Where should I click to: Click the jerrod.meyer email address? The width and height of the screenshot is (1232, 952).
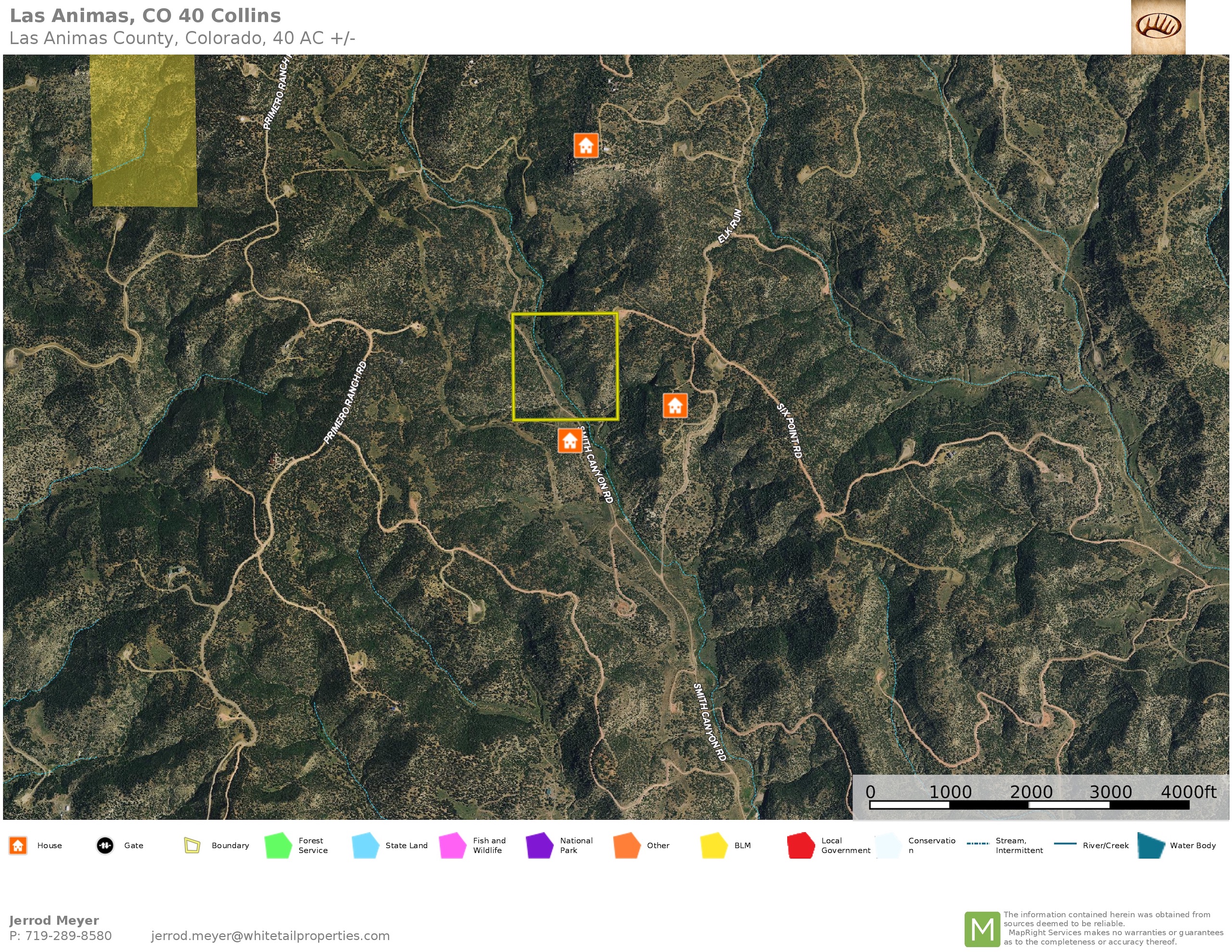pos(270,936)
